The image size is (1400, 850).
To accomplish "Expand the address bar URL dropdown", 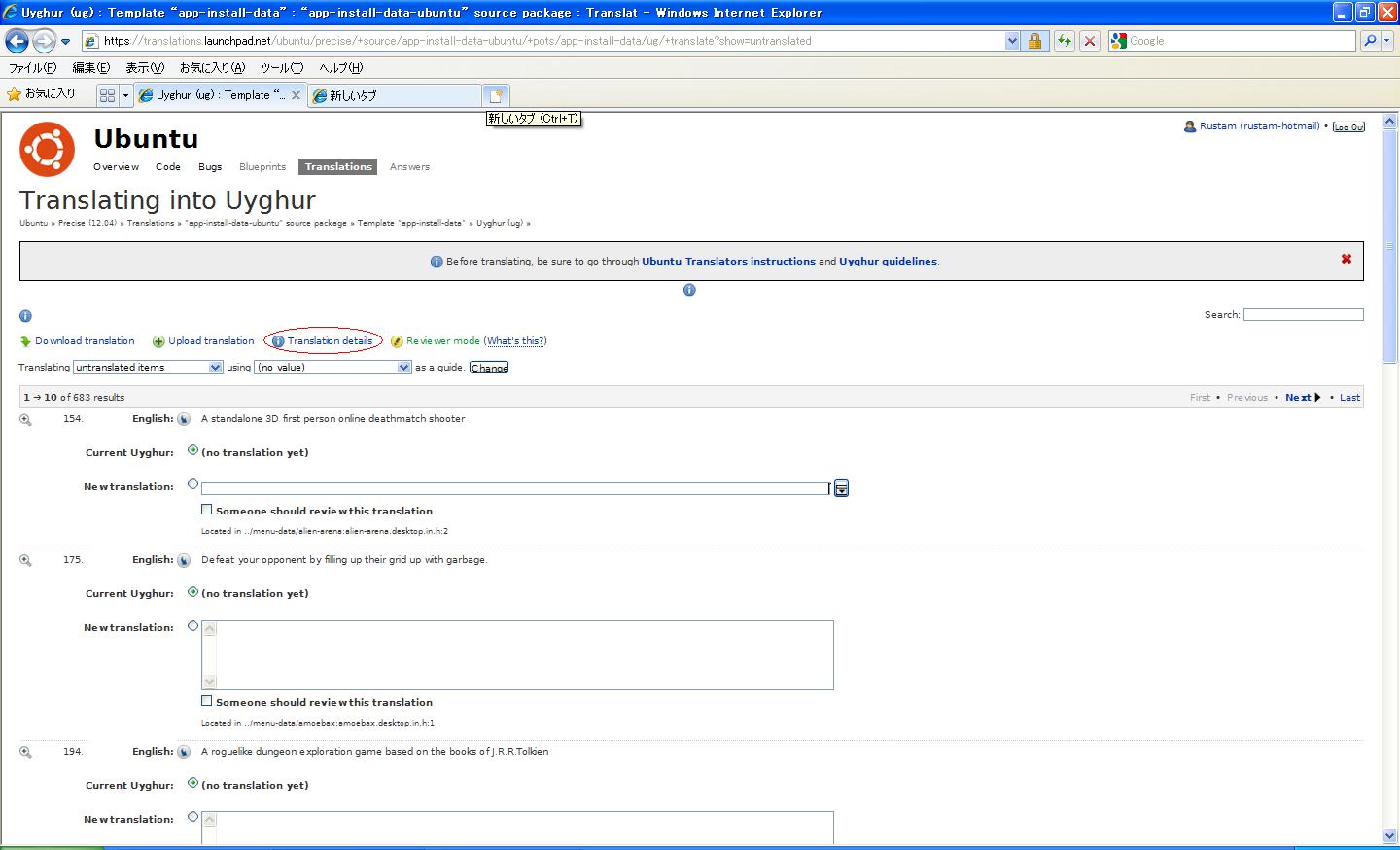I will coord(1012,41).
